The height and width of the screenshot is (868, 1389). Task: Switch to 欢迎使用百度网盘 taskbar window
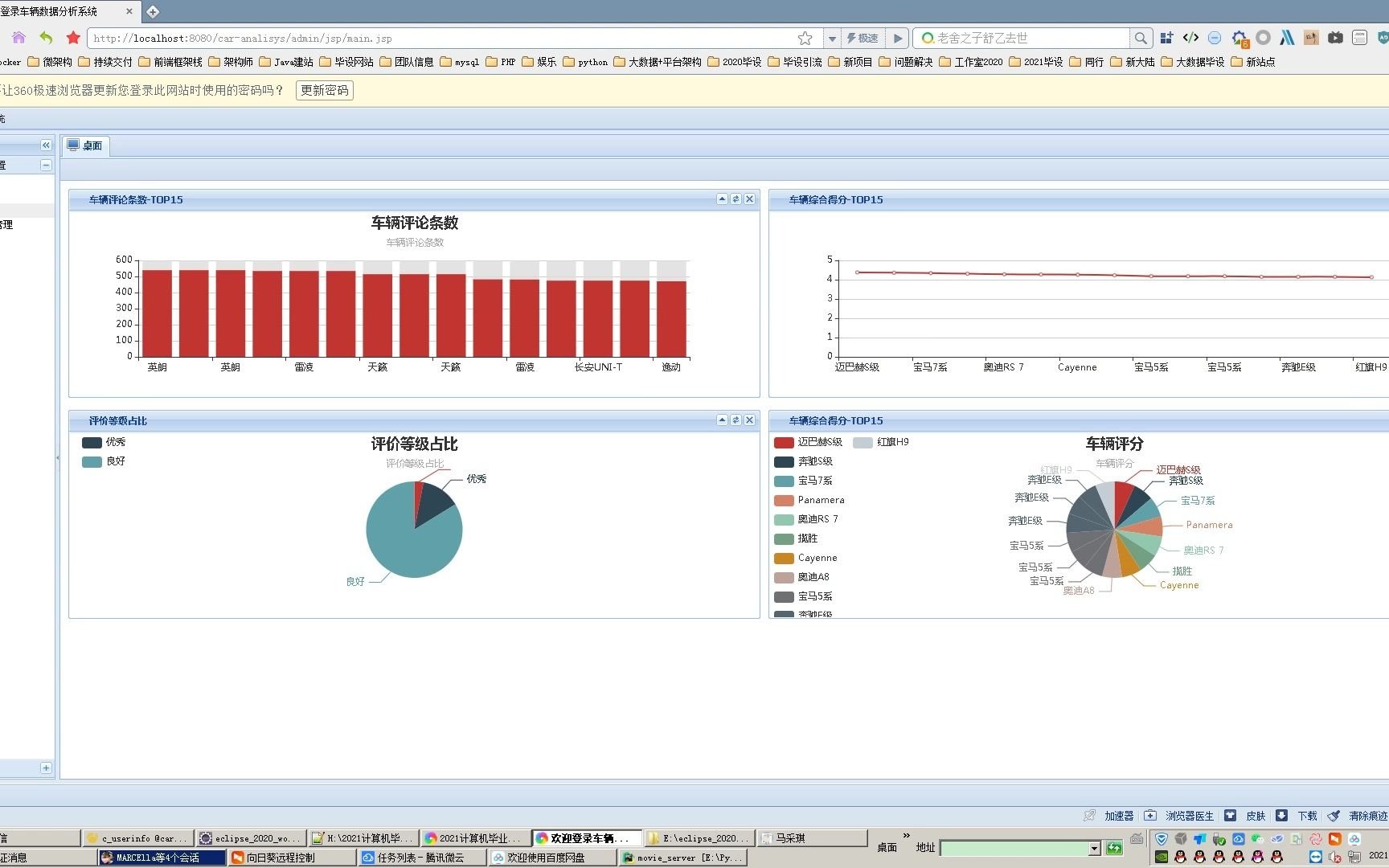(x=552, y=858)
